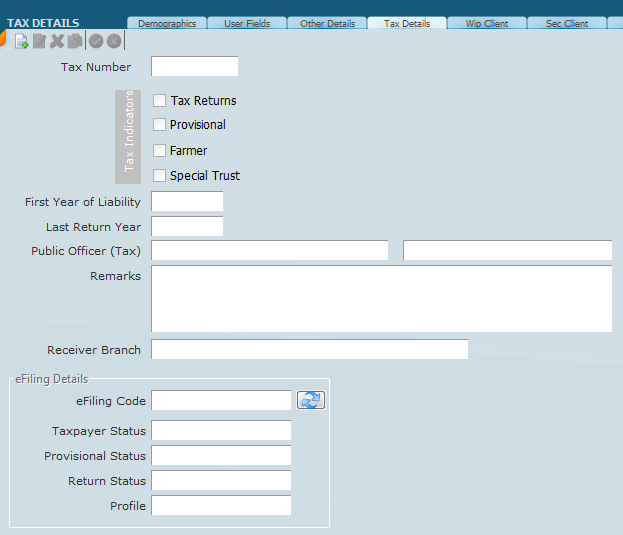Click the cancel circle-X toolbar icon

[114, 41]
